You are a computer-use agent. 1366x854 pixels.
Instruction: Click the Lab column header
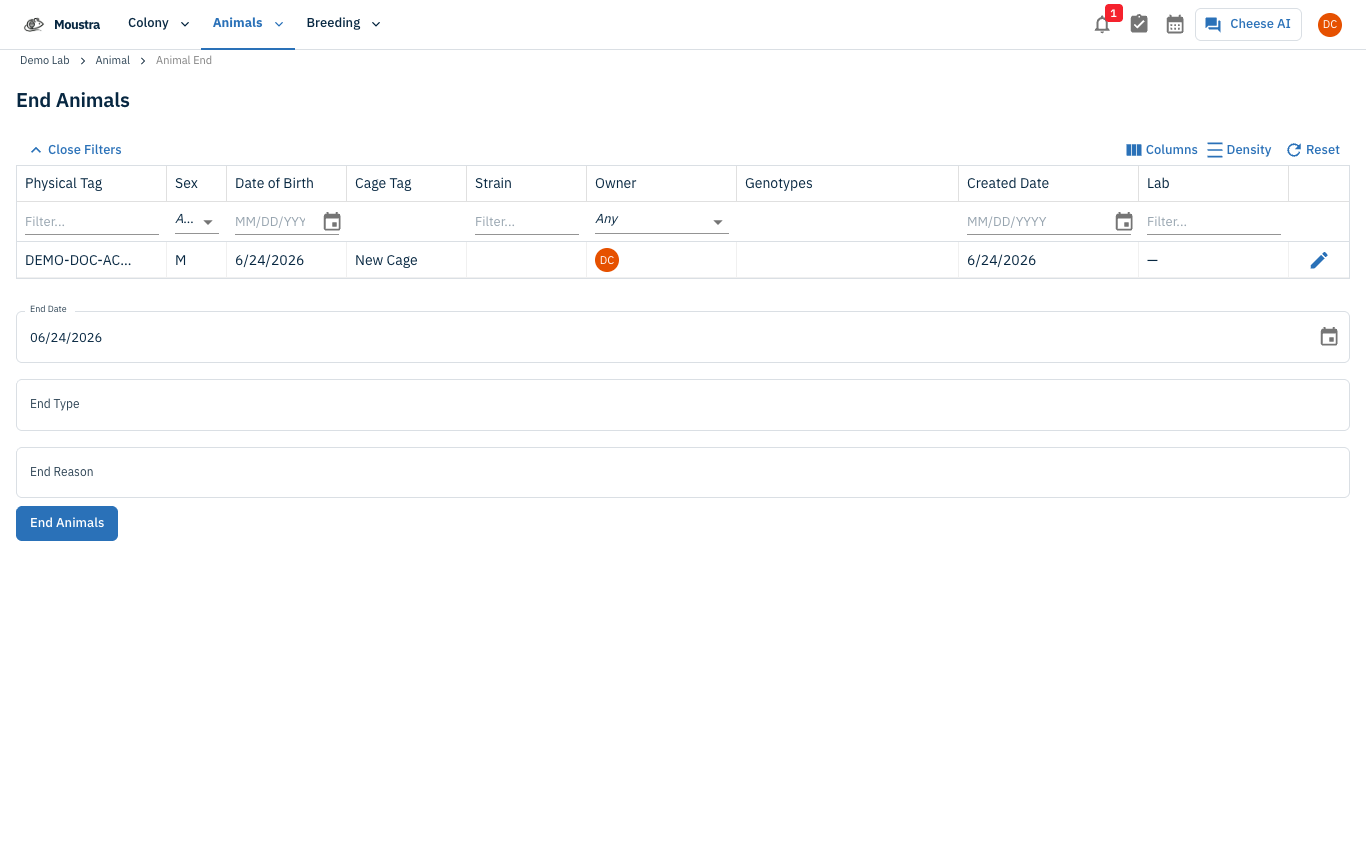click(1213, 184)
